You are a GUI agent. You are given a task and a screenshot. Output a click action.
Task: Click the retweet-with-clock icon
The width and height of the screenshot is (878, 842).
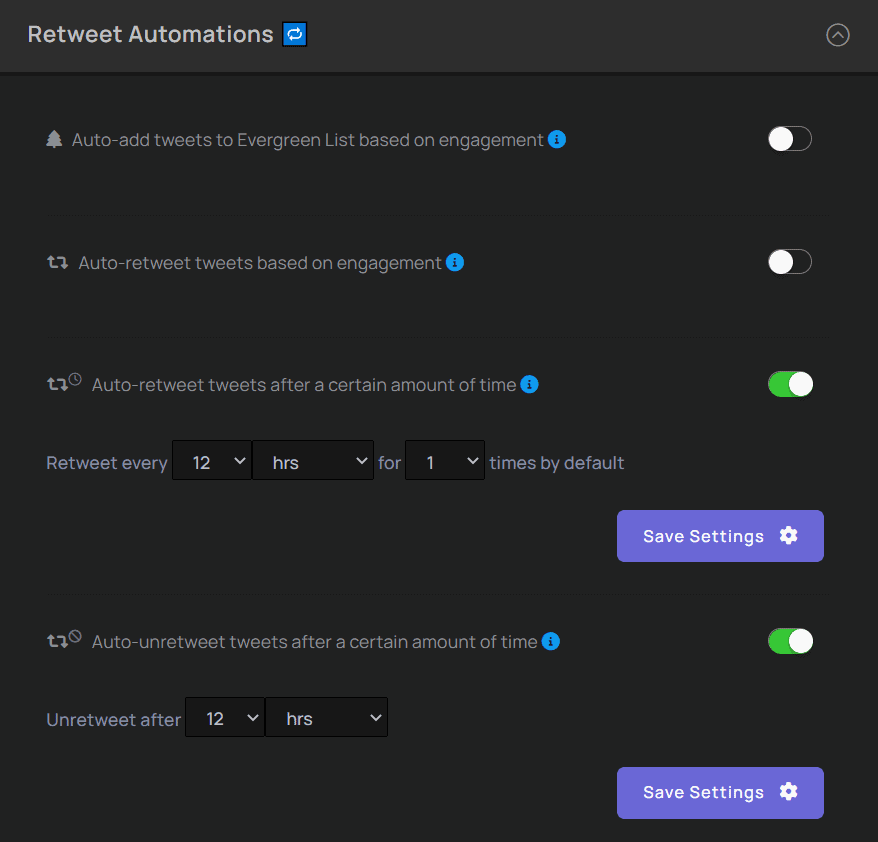[x=63, y=382]
